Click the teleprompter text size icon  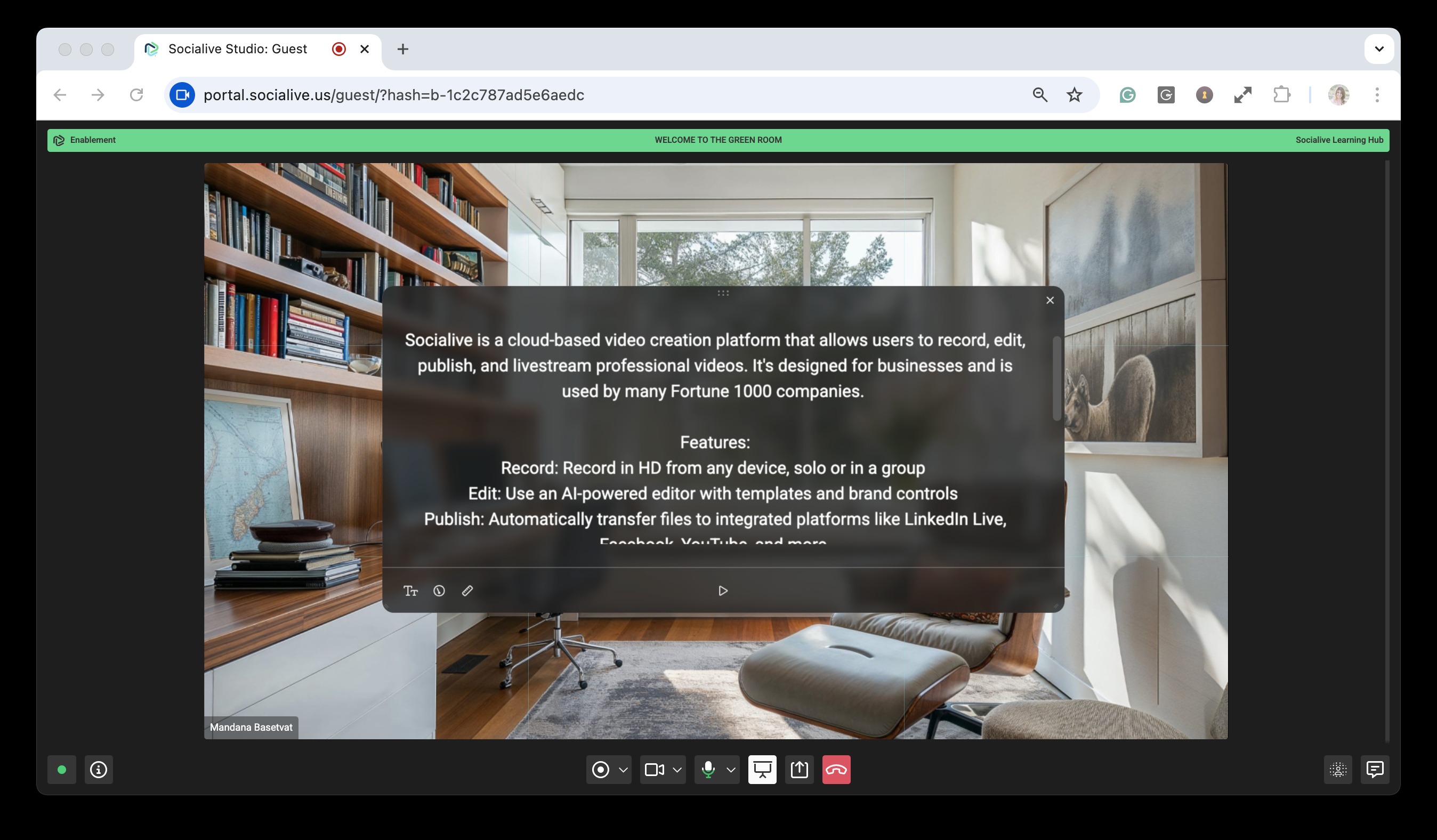coord(410,591)
